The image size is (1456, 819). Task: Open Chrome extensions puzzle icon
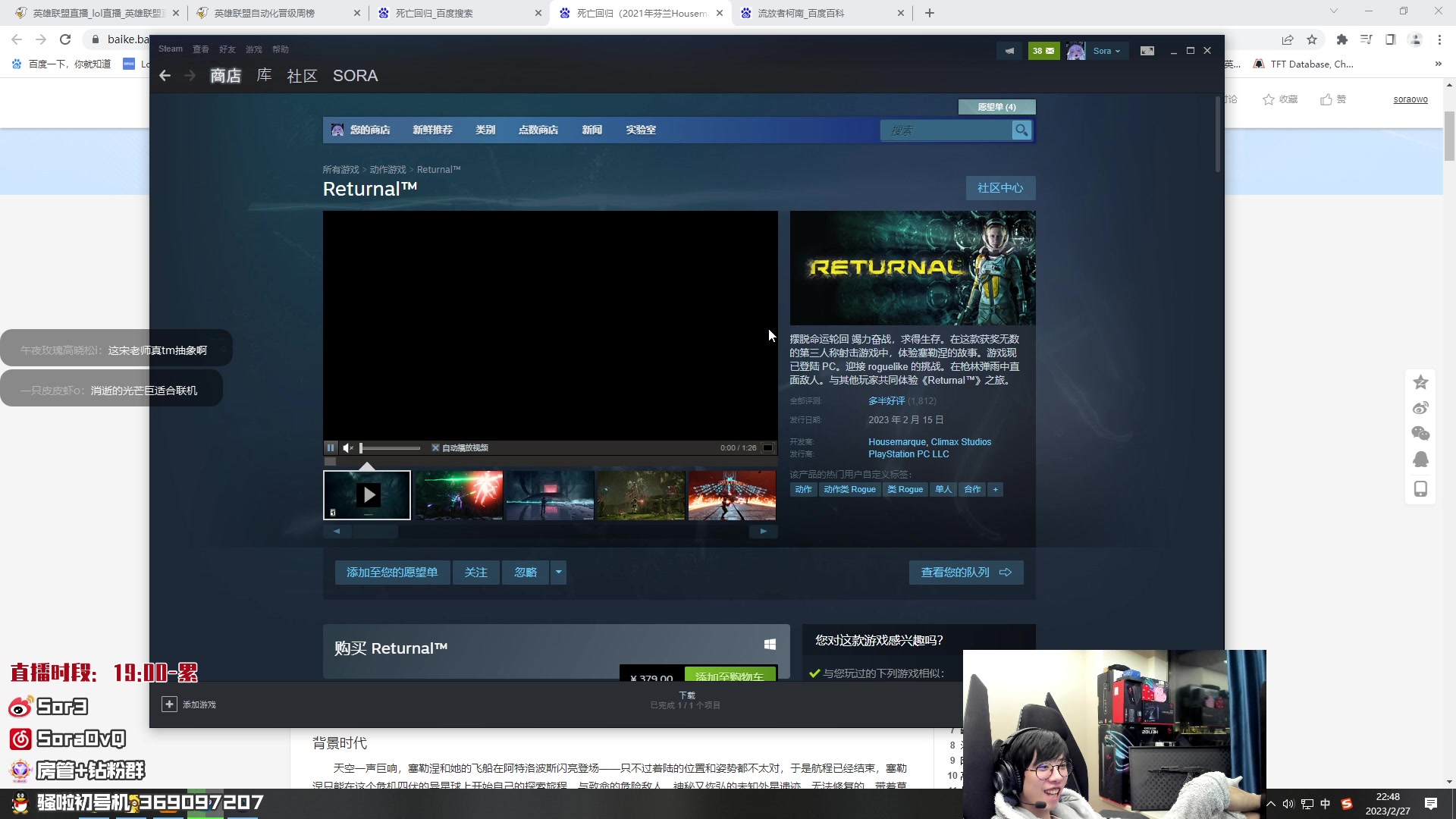(1341, 39)
